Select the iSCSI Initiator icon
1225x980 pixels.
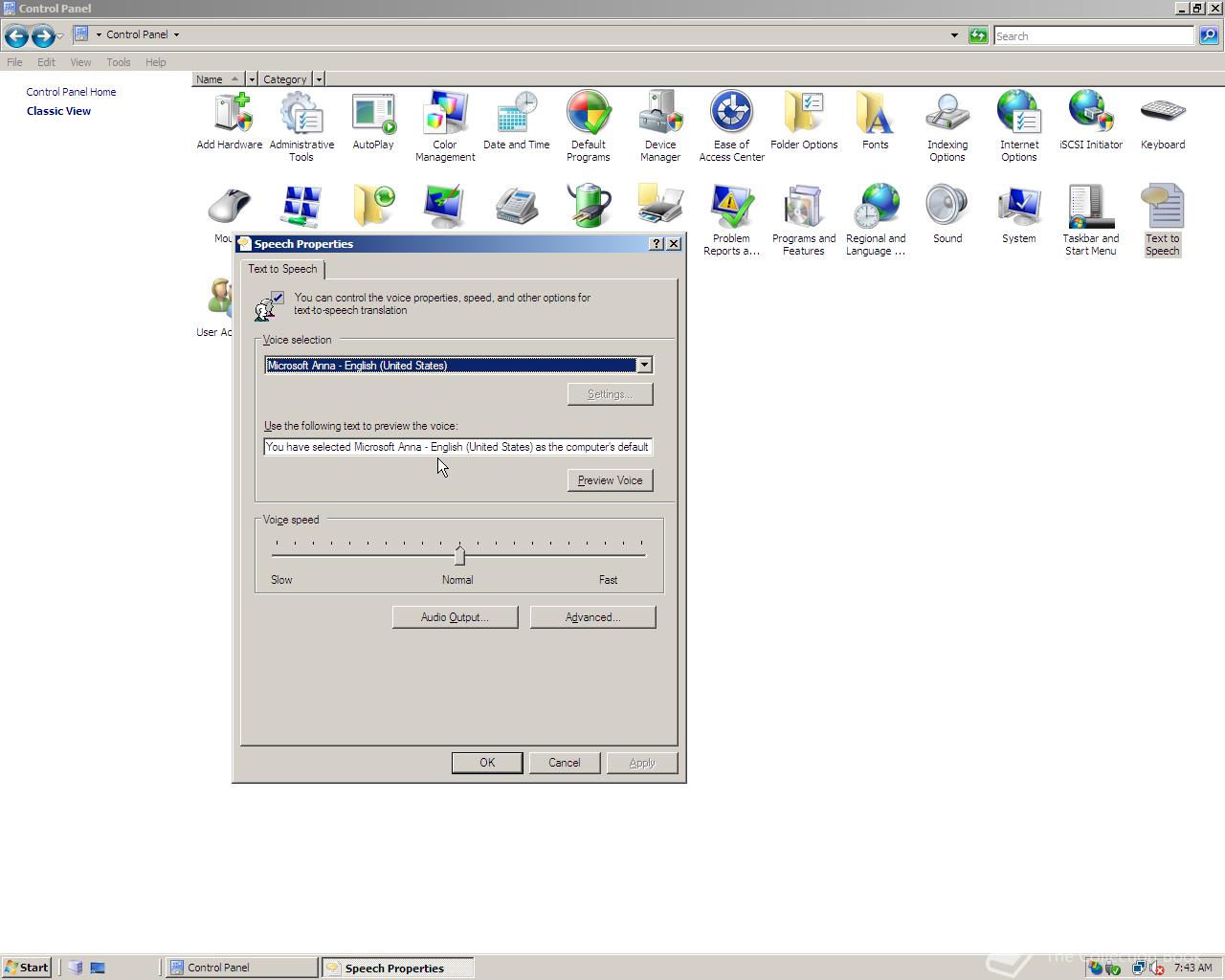(1091, 121)
